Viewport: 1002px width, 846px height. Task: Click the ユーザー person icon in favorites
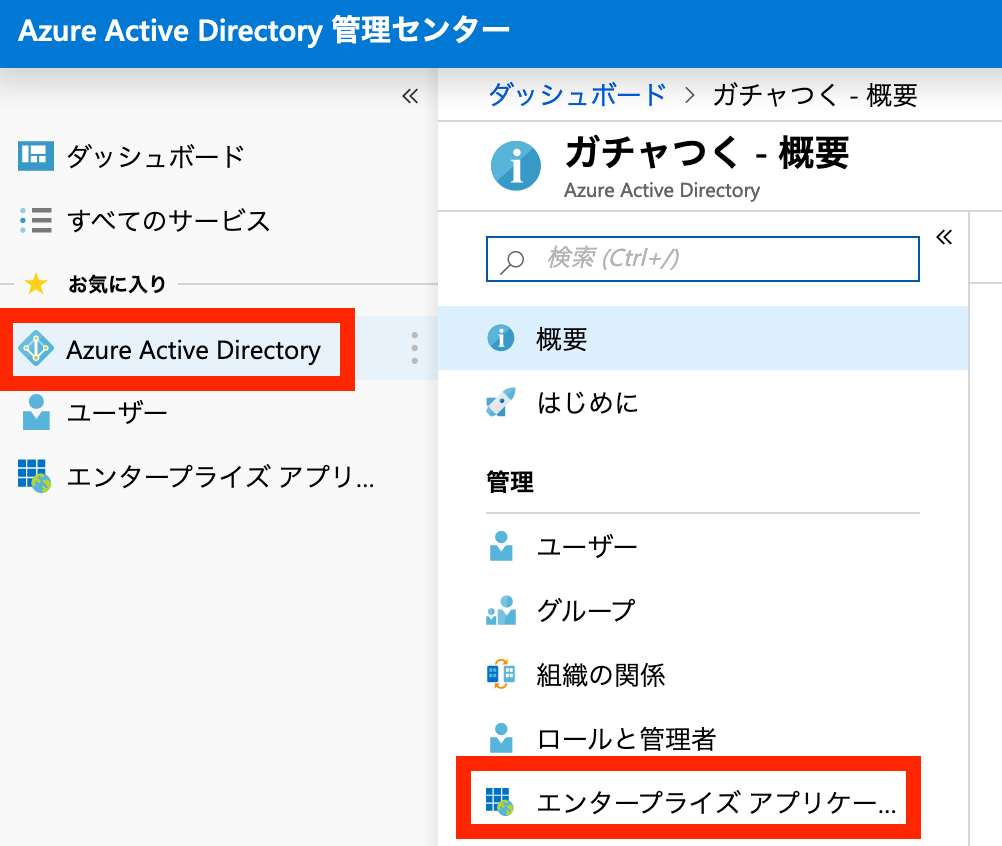36,412
